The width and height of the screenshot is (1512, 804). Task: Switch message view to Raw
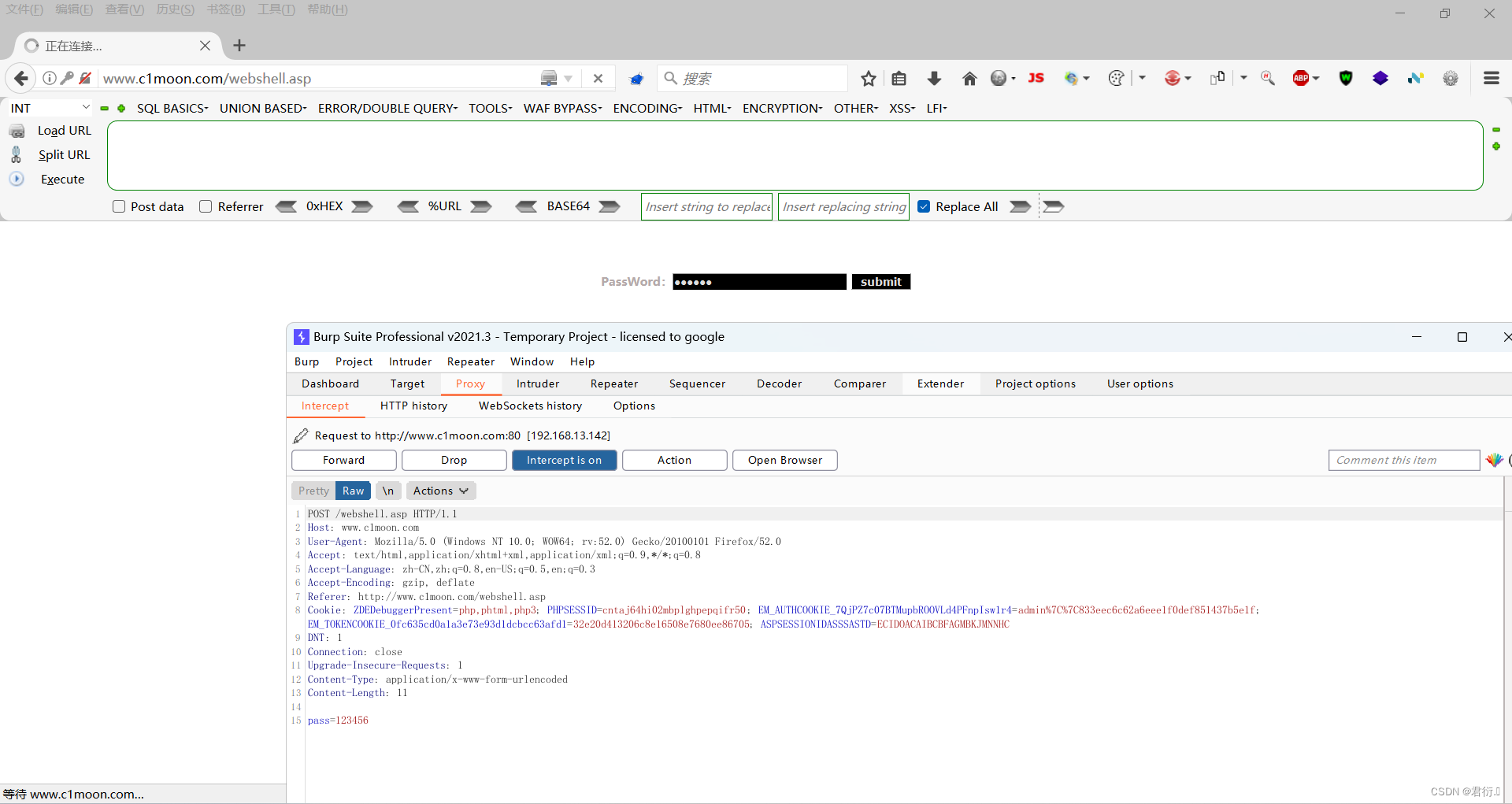point(353,491)
